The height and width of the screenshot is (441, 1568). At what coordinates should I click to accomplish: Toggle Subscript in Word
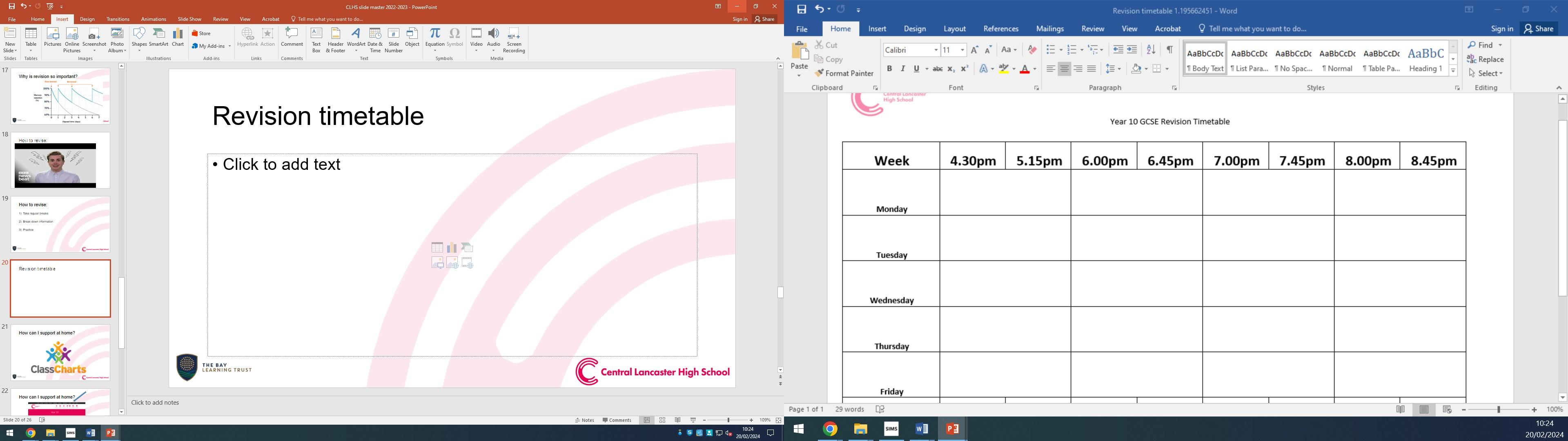[x=951, y=69]
